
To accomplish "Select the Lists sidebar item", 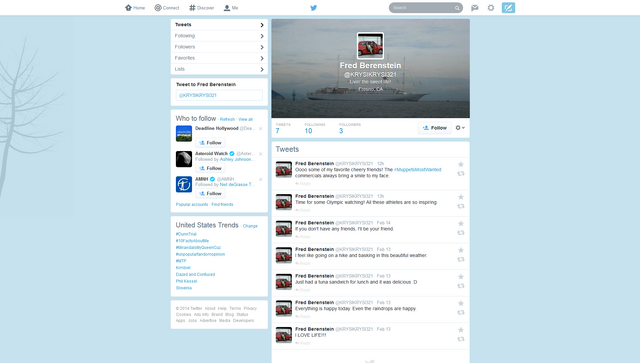I will point(219,69).
